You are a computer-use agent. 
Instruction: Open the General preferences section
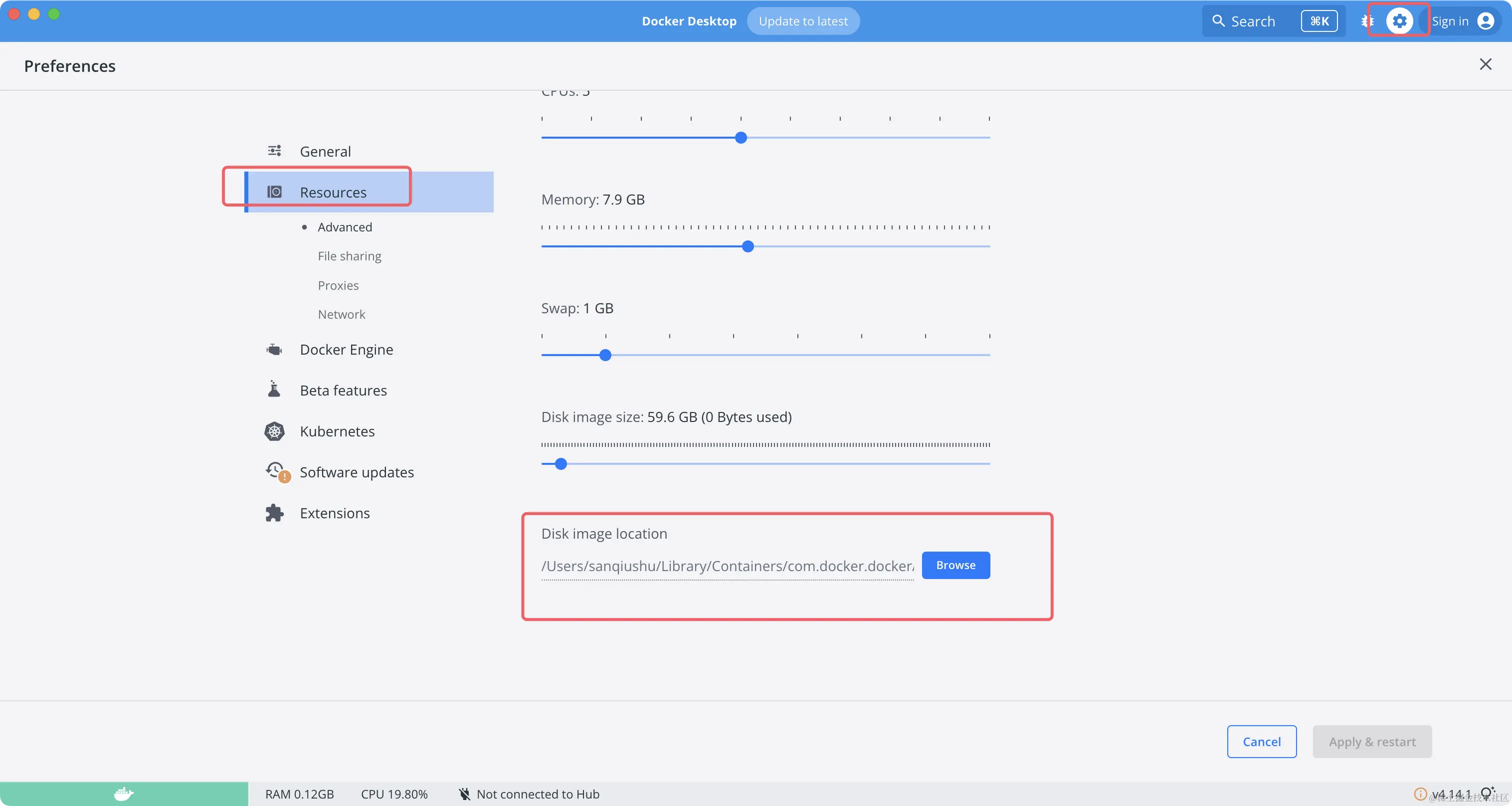pyautogui.click(x=325, y=151)
